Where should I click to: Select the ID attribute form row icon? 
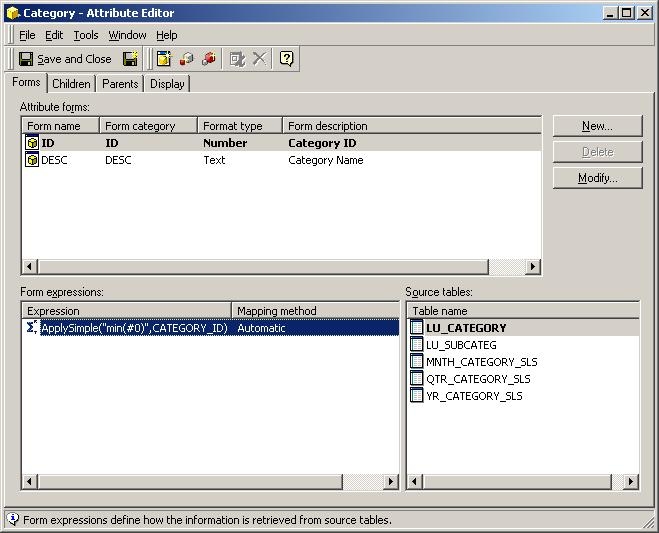(x=33, y=143)
